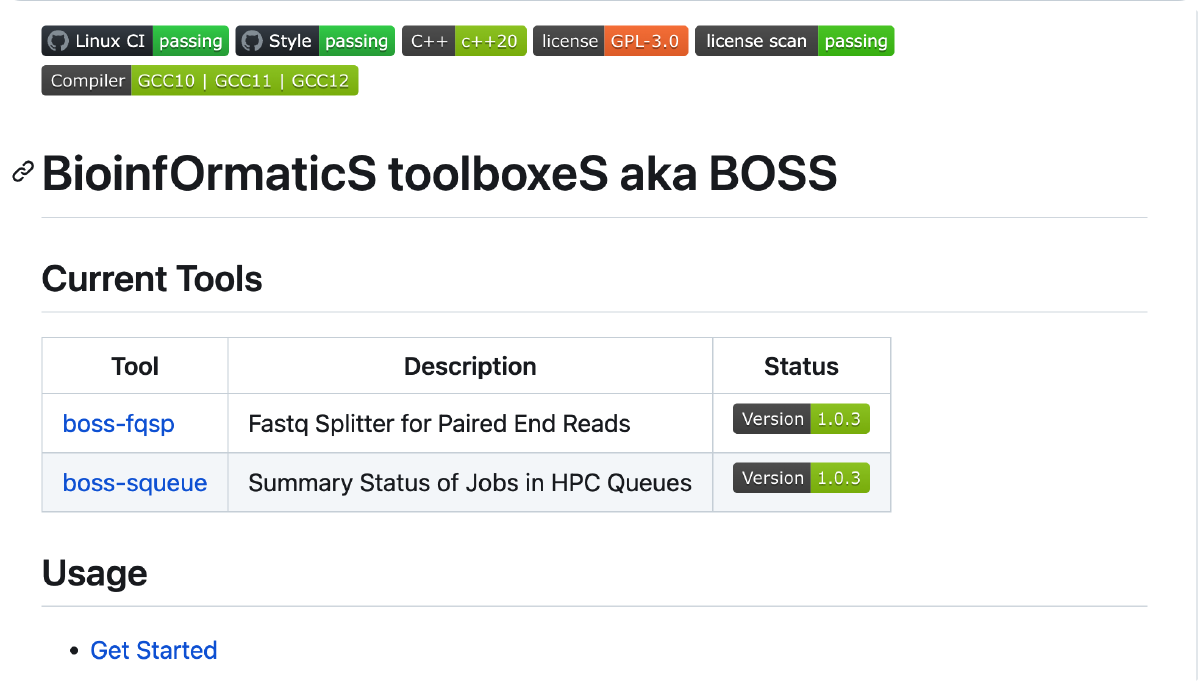Follow the Get Started link
Screen dimensions: 1200x691
pyautogui.click(x=153, y=650)
